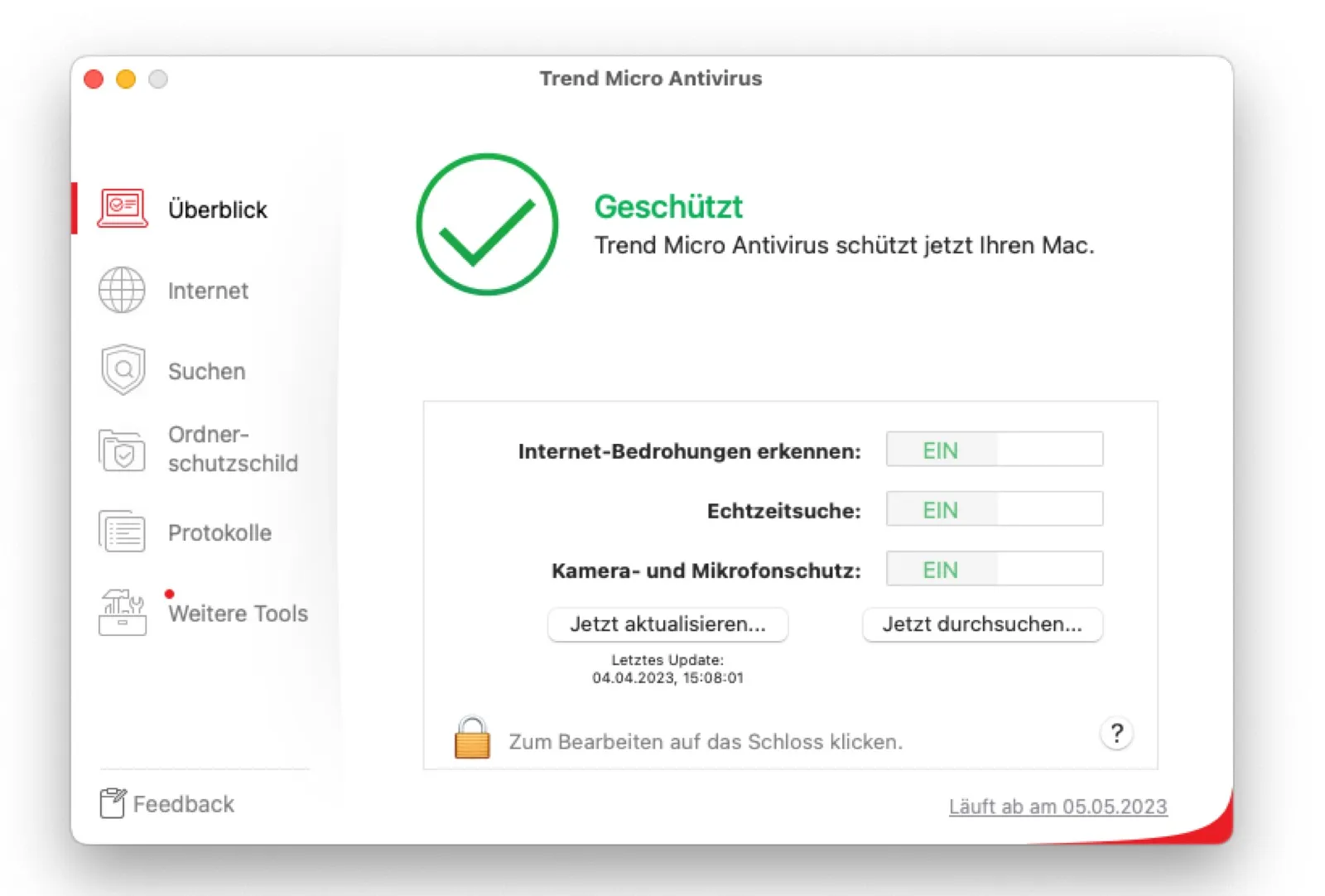Select the Protokolle logs icon
The width and height of the screenshot is (1325, 896).
click(122, 531)
